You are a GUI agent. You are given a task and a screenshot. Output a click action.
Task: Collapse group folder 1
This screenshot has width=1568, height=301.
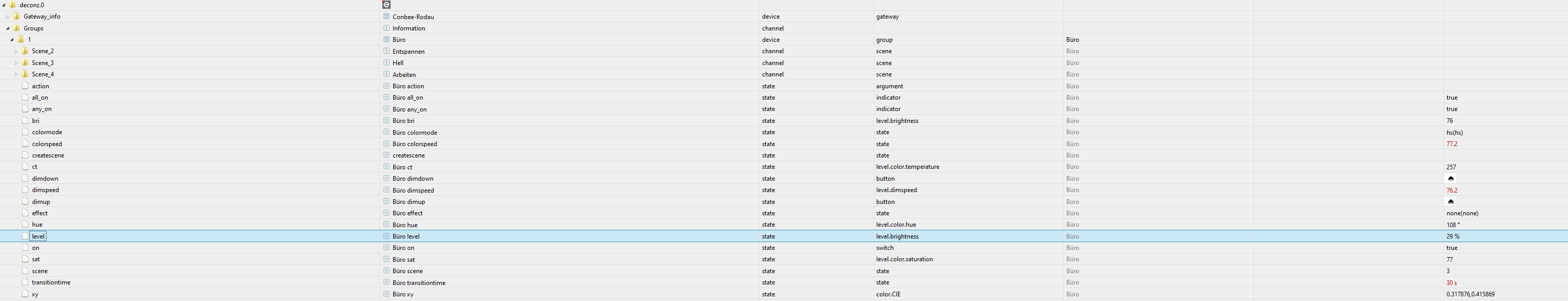pos(12,40)
